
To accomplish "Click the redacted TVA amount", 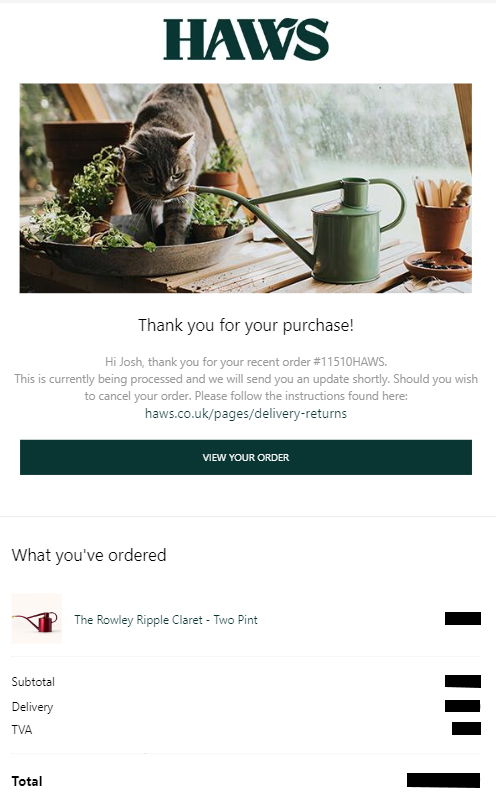I will coord(466,729).
